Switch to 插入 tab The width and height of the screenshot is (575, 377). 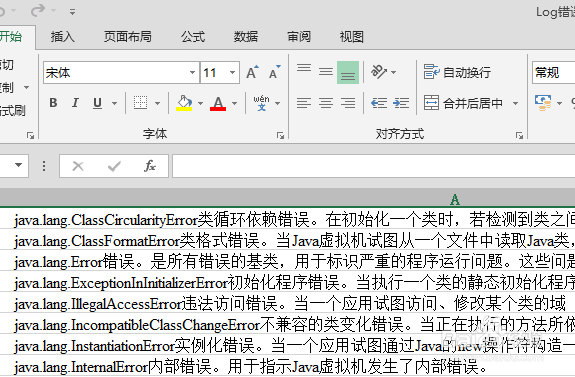[x=62, y=37]
